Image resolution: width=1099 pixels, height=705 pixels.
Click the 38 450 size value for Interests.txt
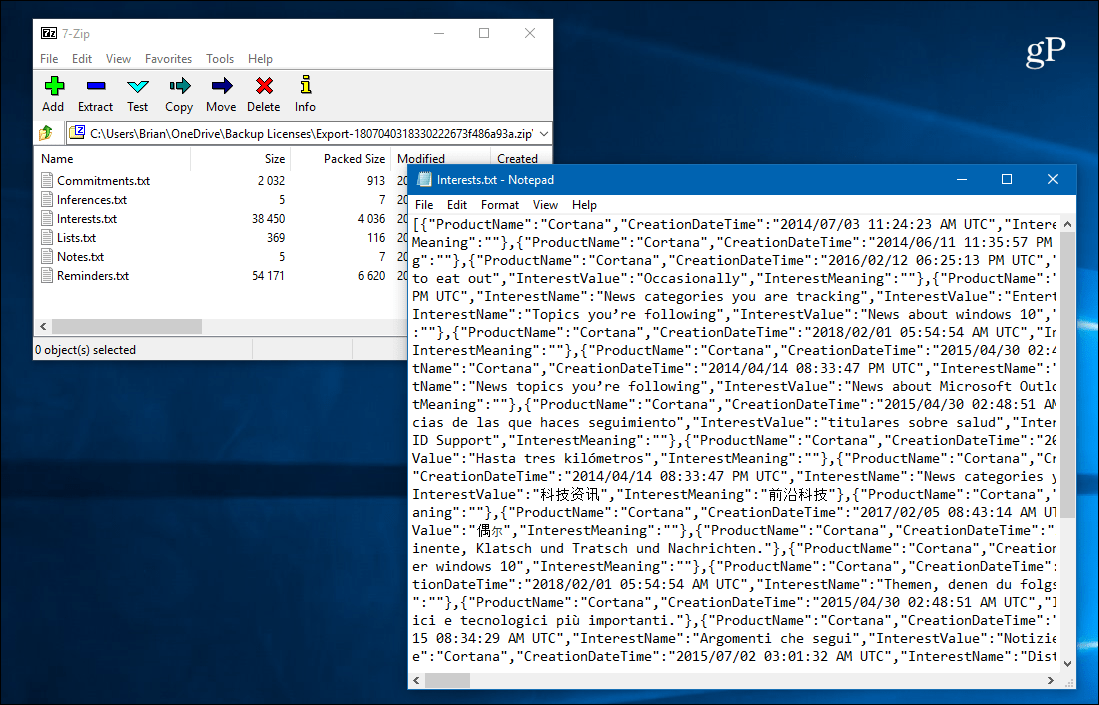click(268, 219)
